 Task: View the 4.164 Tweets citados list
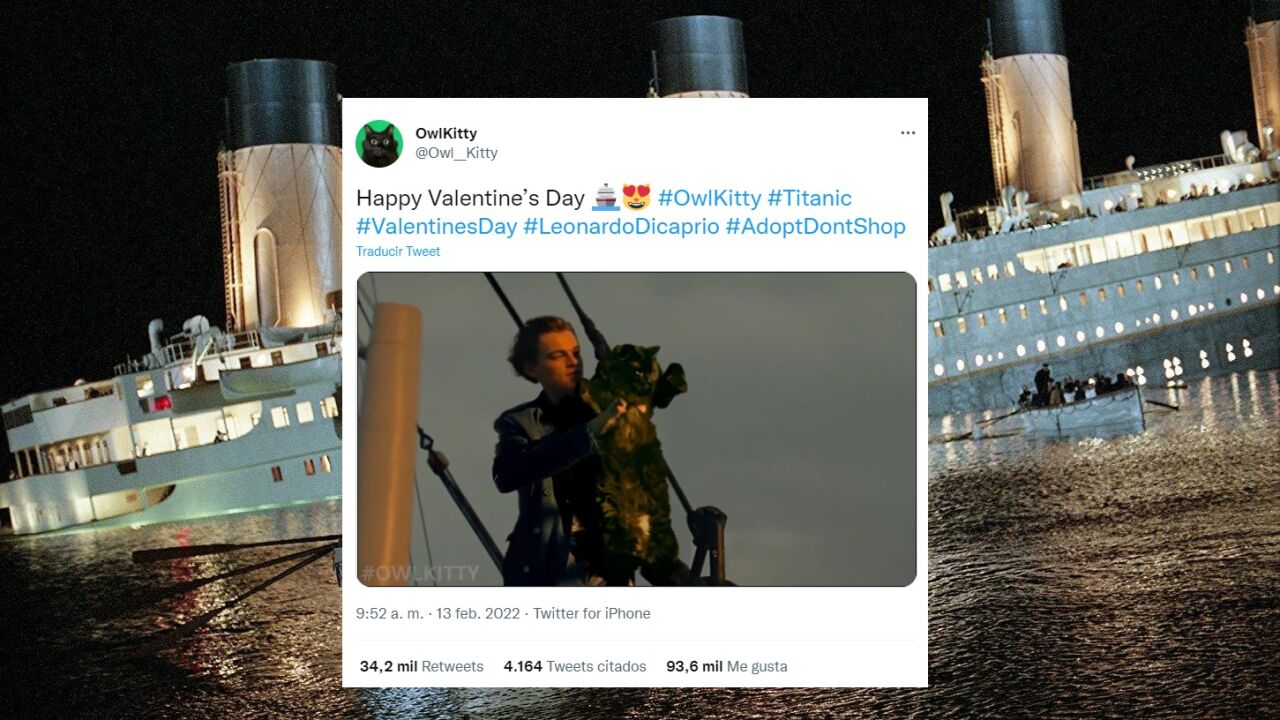[575, 666]
